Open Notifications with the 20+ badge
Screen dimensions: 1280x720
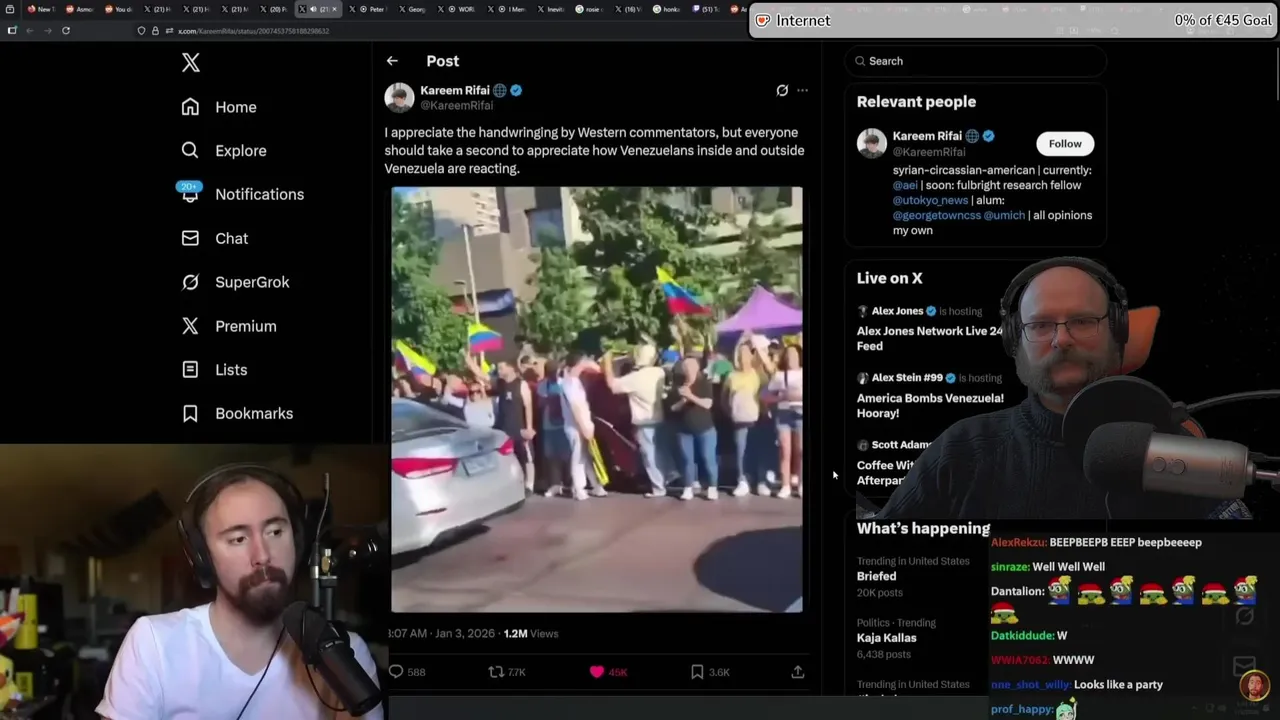click(x=241, y=193)
